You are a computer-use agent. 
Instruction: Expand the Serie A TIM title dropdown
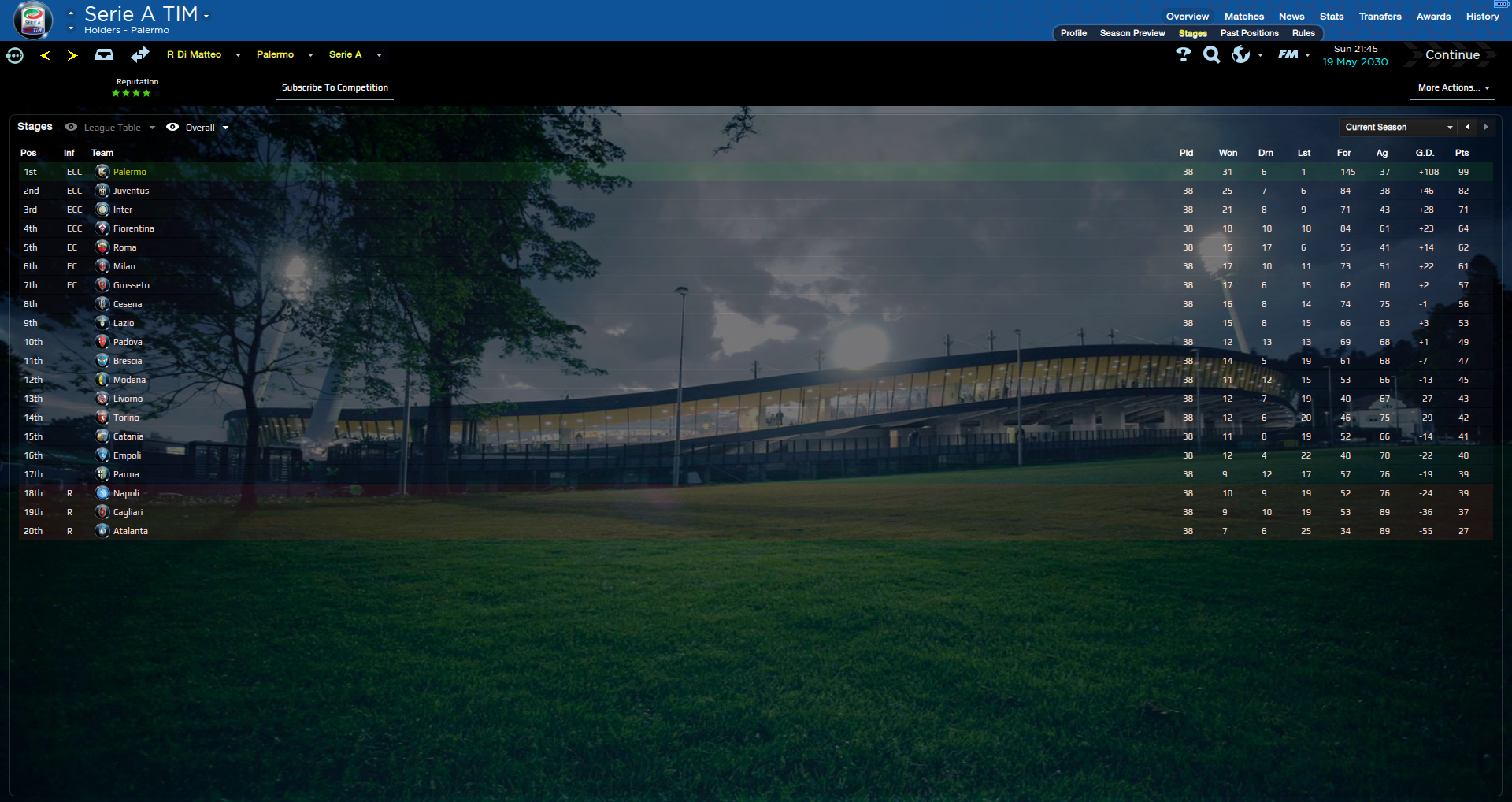[206, 16]
